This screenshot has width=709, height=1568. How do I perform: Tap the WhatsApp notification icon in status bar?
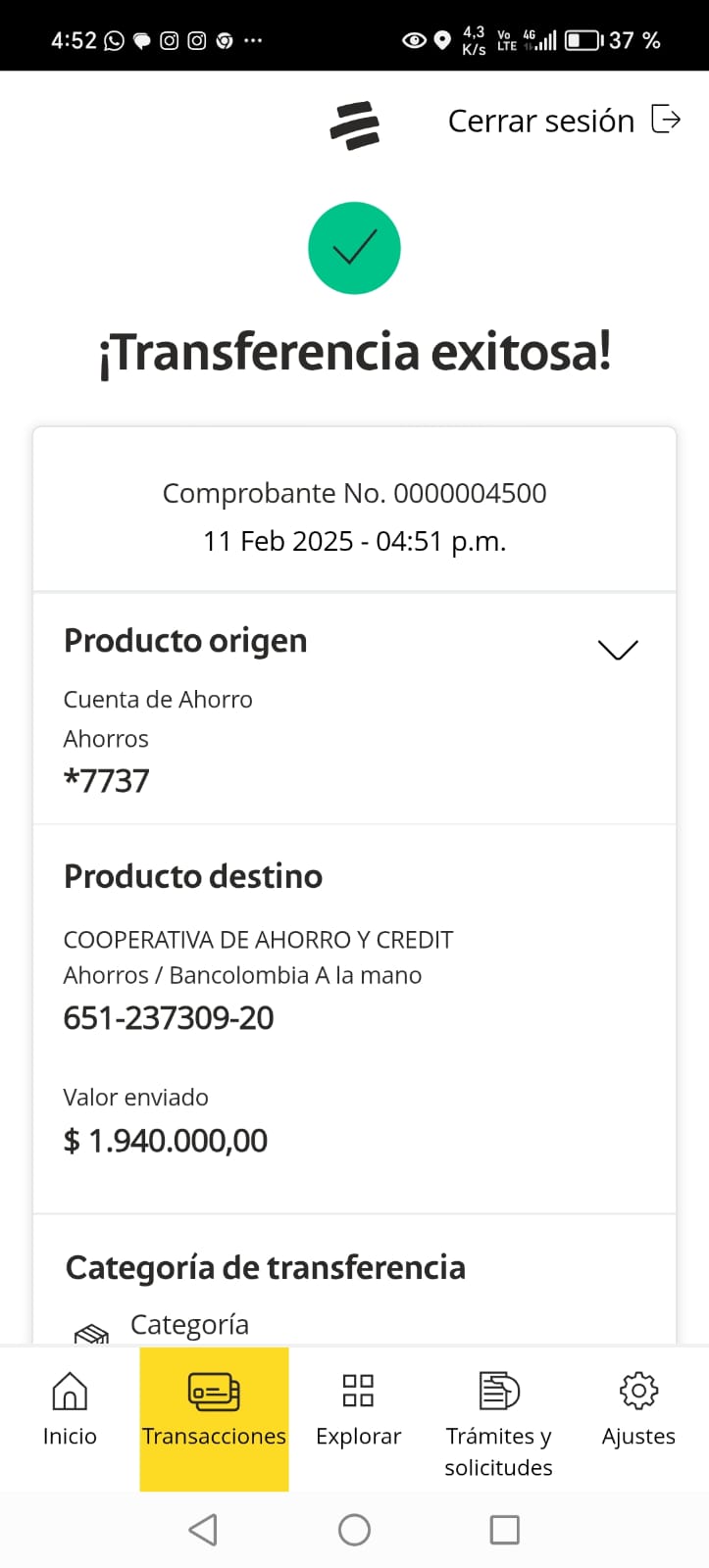[115, 40]
